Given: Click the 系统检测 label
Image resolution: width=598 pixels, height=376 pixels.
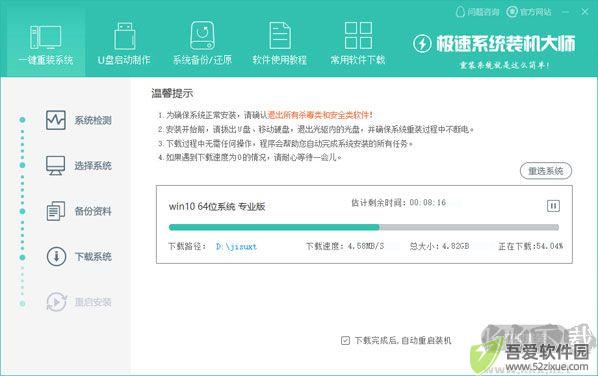Looking at the screenshot, I should pos(93,121).
